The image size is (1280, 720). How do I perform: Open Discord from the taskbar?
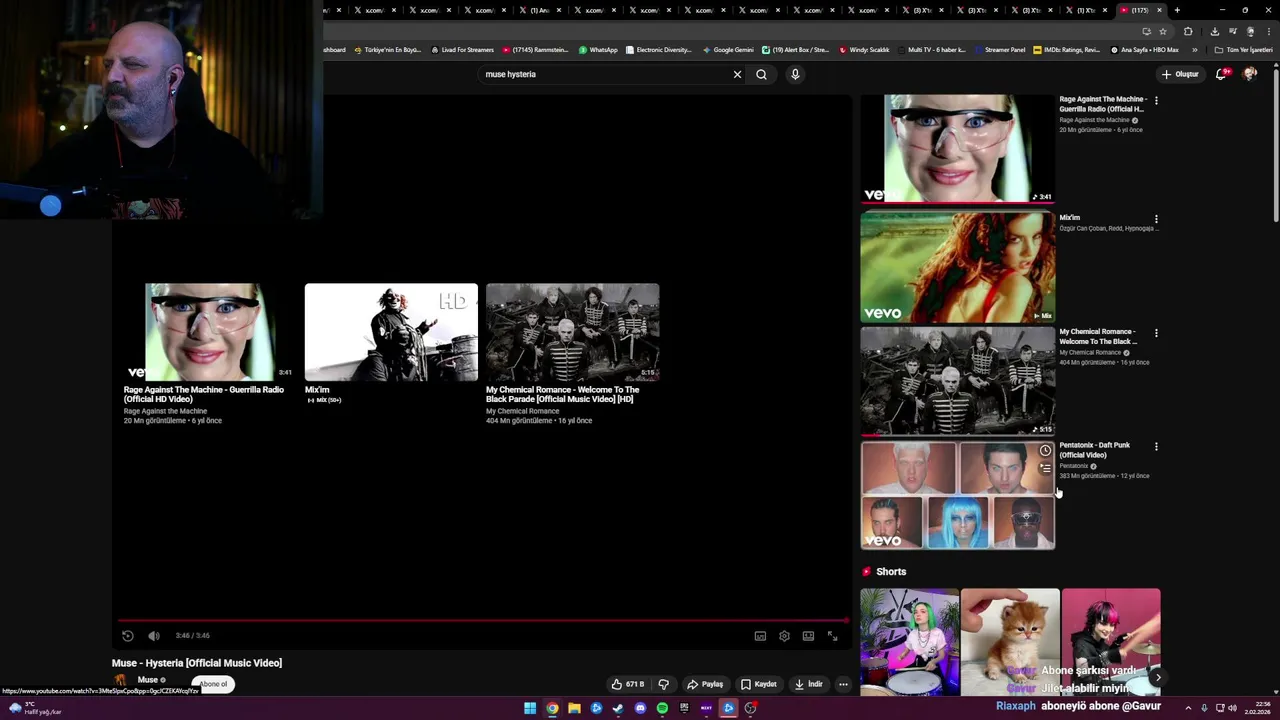[640, 708]
